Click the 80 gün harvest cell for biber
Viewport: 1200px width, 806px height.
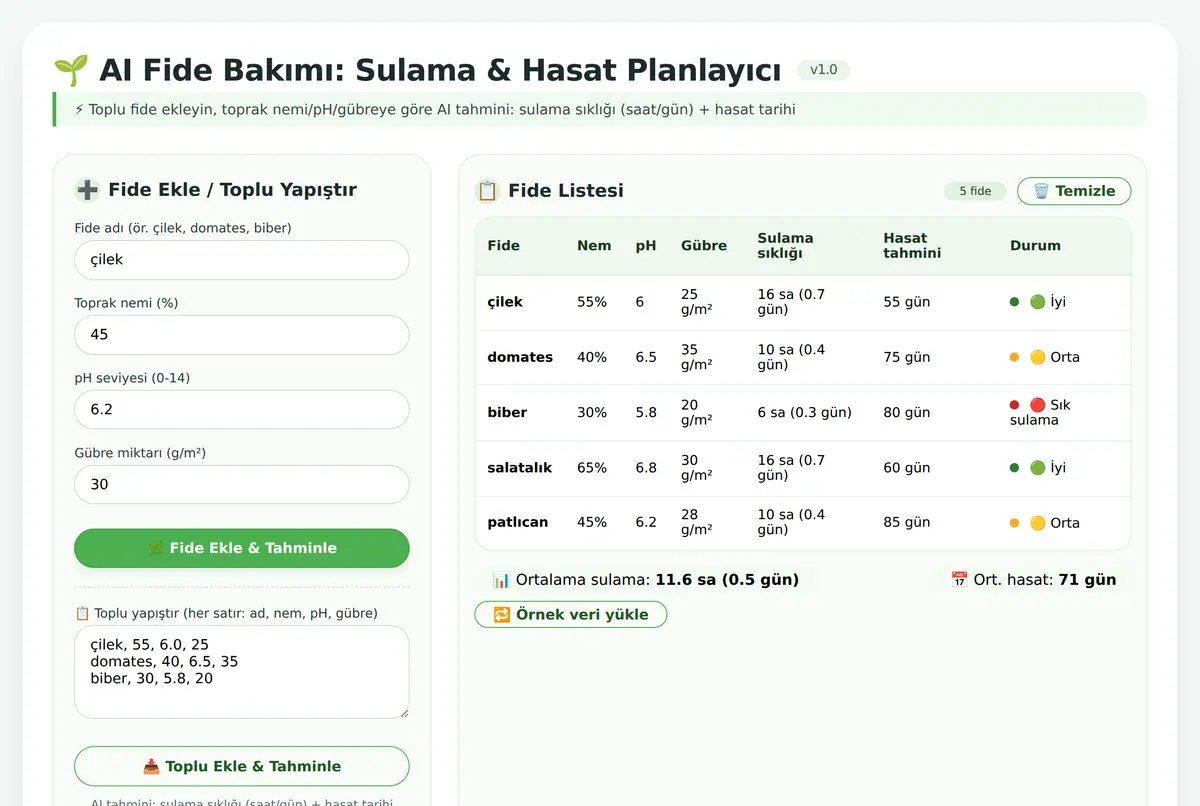point(907,412)
